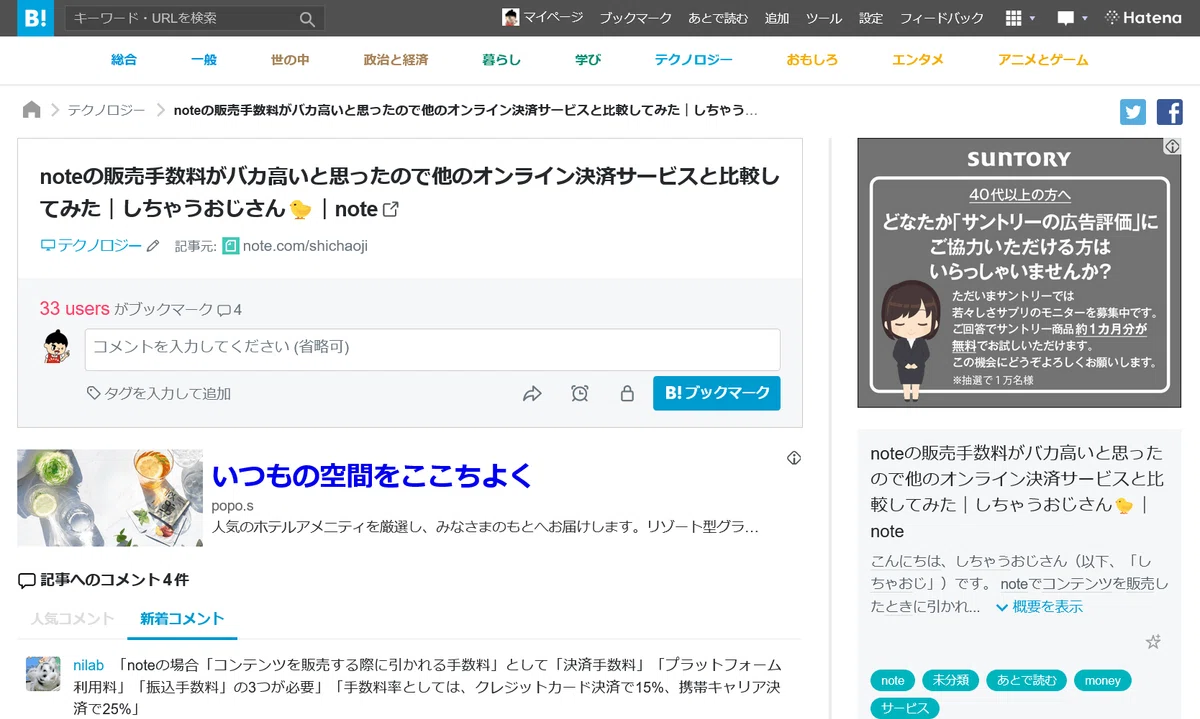Select 追加 in the header bar
Viewport: 1200px width, 719px height.
tap(777, 18)
